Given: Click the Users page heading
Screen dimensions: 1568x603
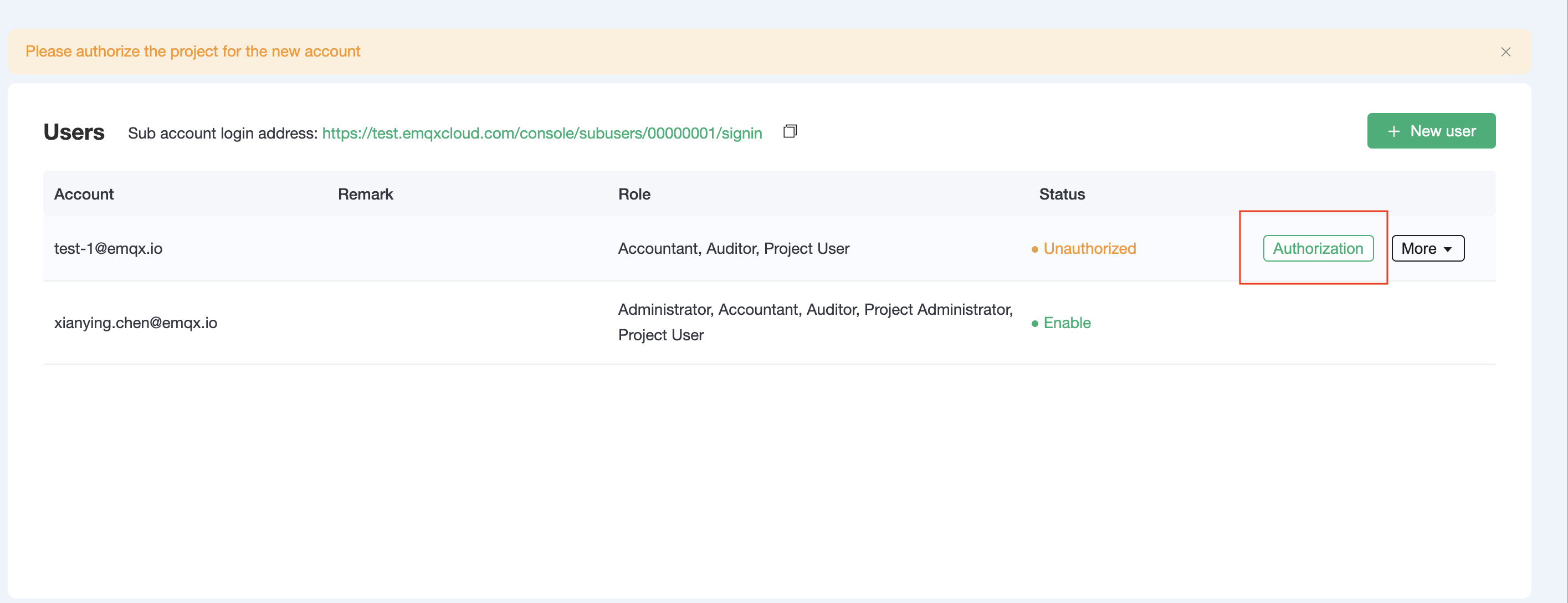Looking at the screenshot, I should tap(74, 132).
